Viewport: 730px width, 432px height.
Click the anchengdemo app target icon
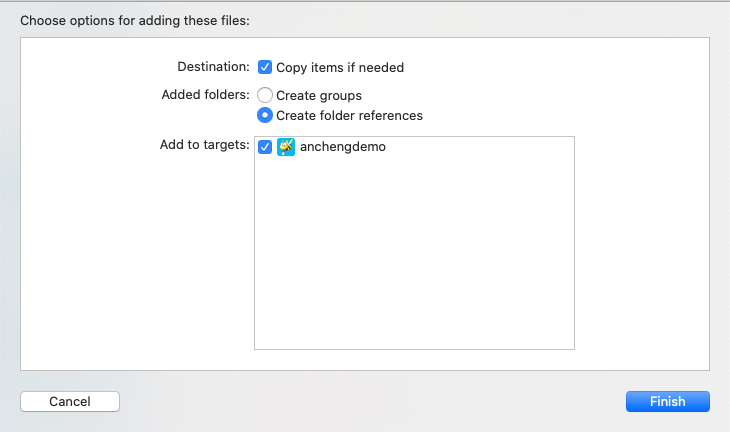[286, 147]
